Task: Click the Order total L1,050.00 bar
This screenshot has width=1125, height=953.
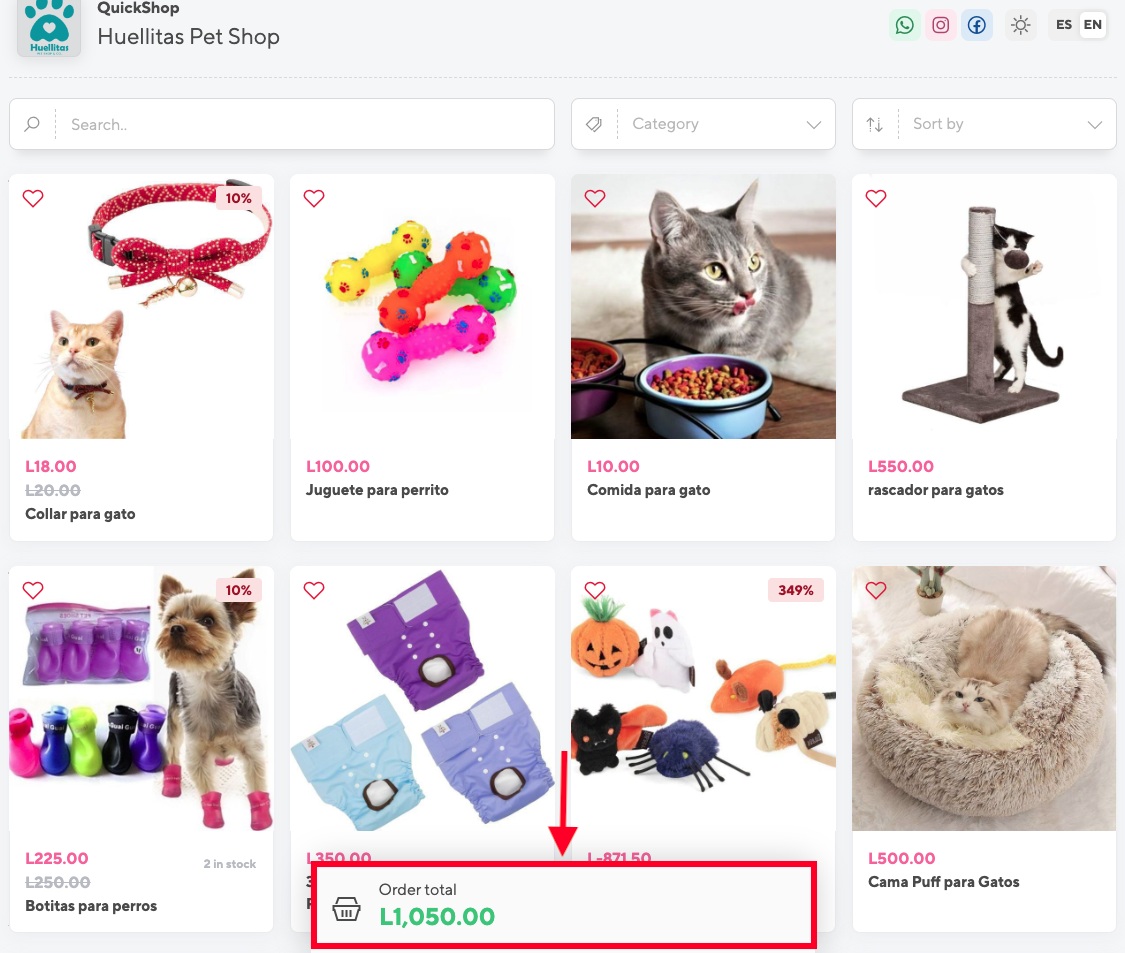Action: [563, 905]
